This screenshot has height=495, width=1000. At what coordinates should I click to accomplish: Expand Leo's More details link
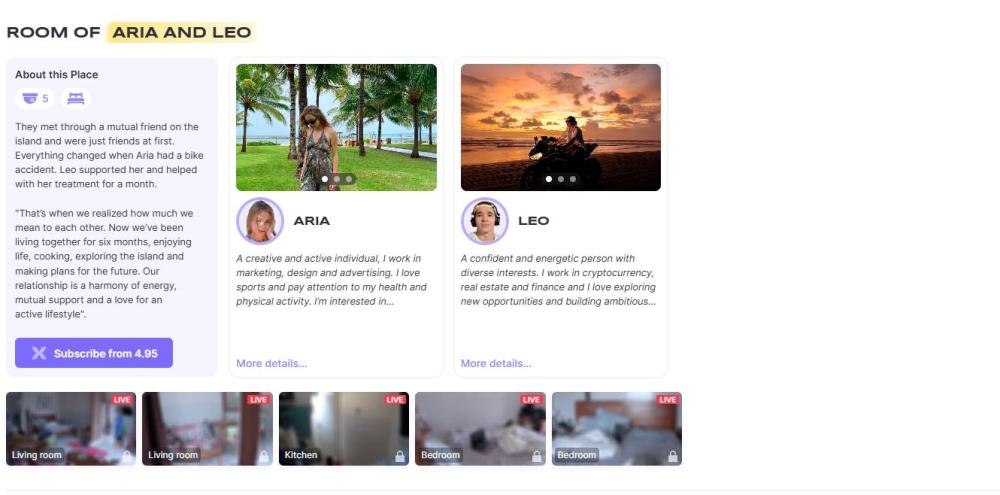[496, 363]
